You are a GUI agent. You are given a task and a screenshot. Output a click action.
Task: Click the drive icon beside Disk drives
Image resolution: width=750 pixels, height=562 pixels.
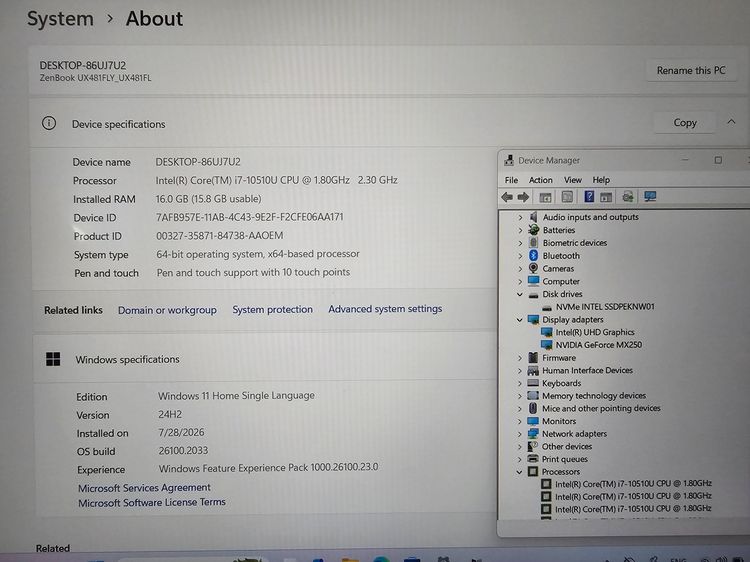(x=534, y=295)
